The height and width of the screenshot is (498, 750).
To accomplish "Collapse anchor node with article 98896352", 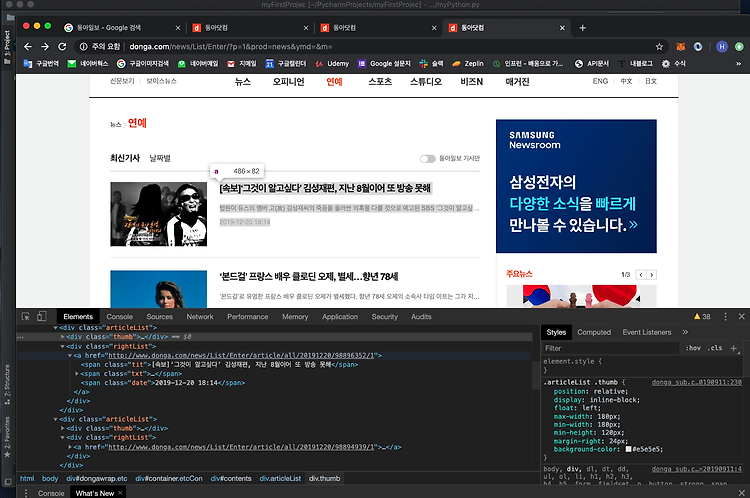I will (x=70, y=355).
